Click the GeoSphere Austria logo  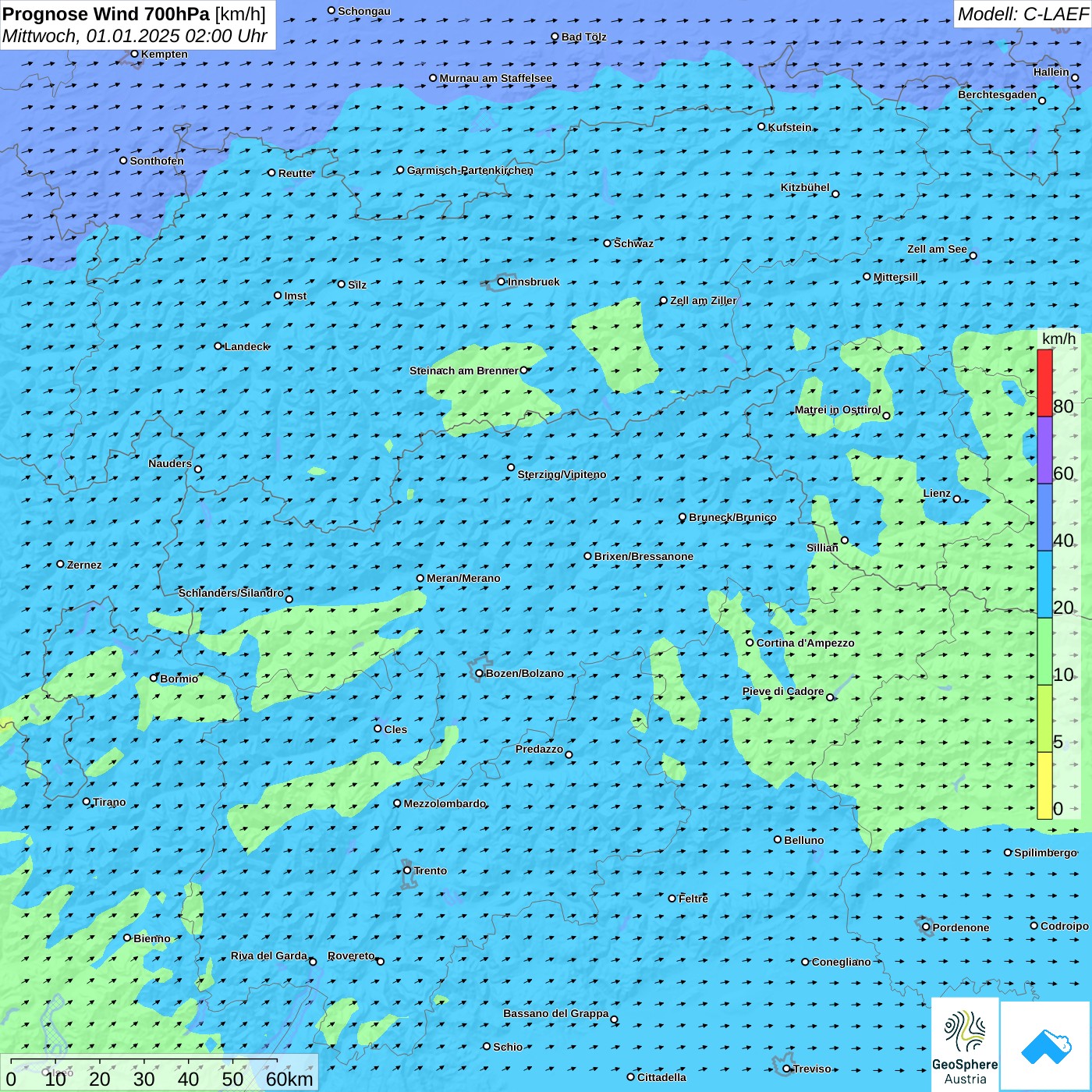point(965,1044)
